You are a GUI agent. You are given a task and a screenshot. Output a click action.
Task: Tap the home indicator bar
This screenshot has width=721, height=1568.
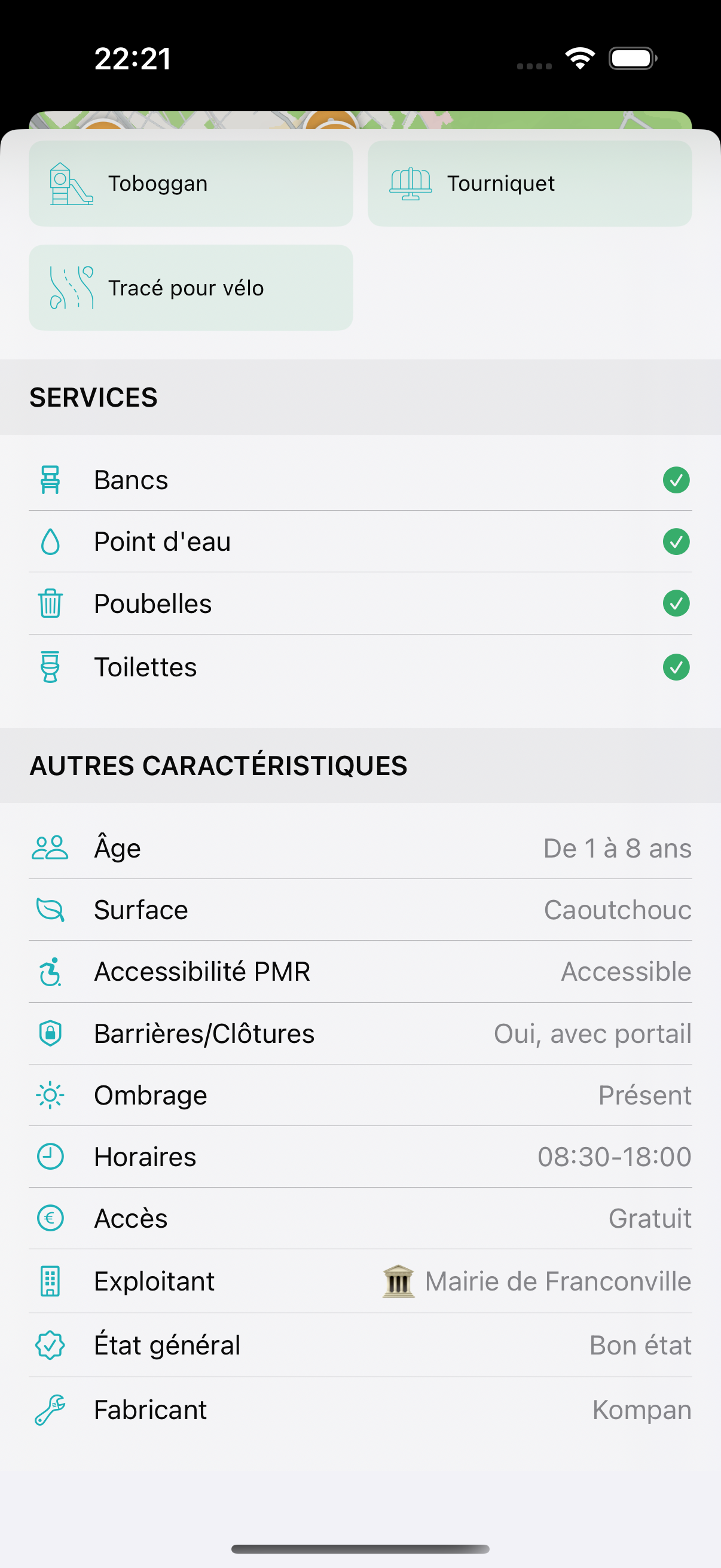360,1549
